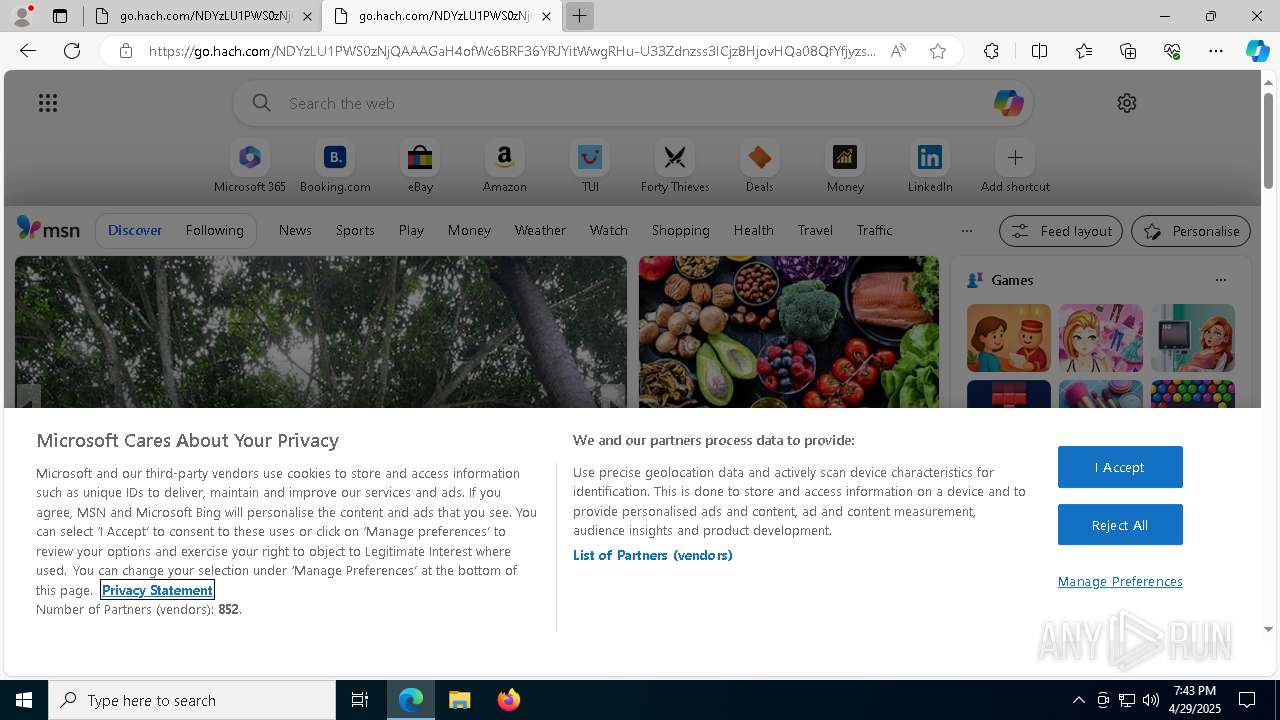The width and height of the screenshot is (1280, 720).
Task: Open tab actions menu
Action: 60,16
